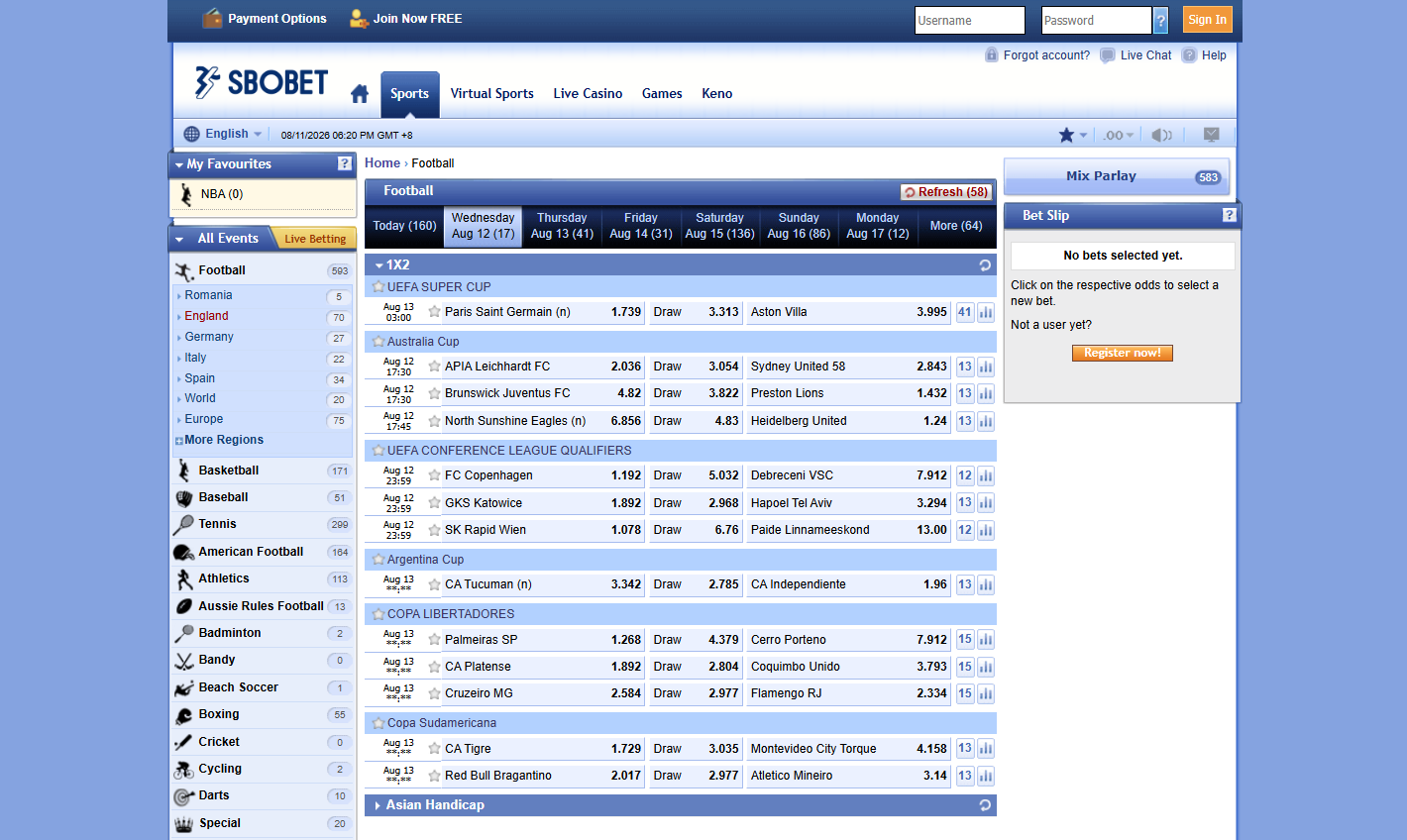
Task: Collapse My Favourites panel
Action: (x=179, y=165)
